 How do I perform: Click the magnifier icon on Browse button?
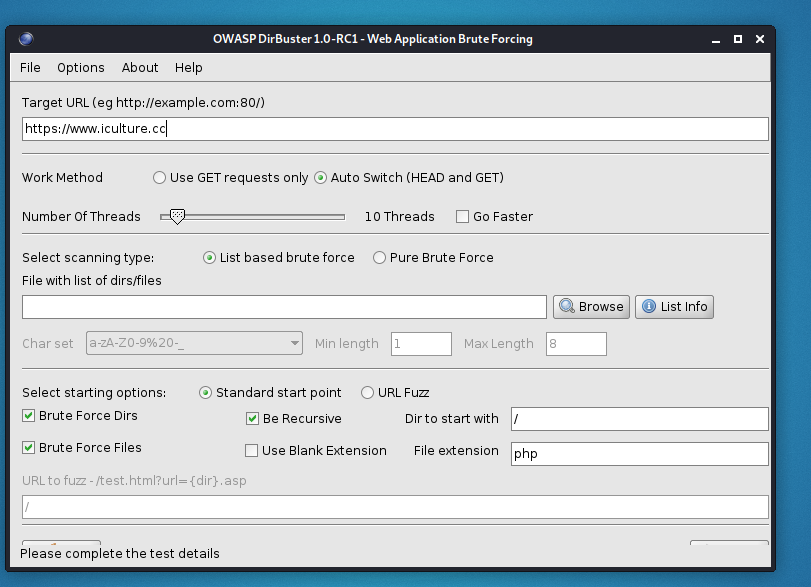(x=567, y=306)
